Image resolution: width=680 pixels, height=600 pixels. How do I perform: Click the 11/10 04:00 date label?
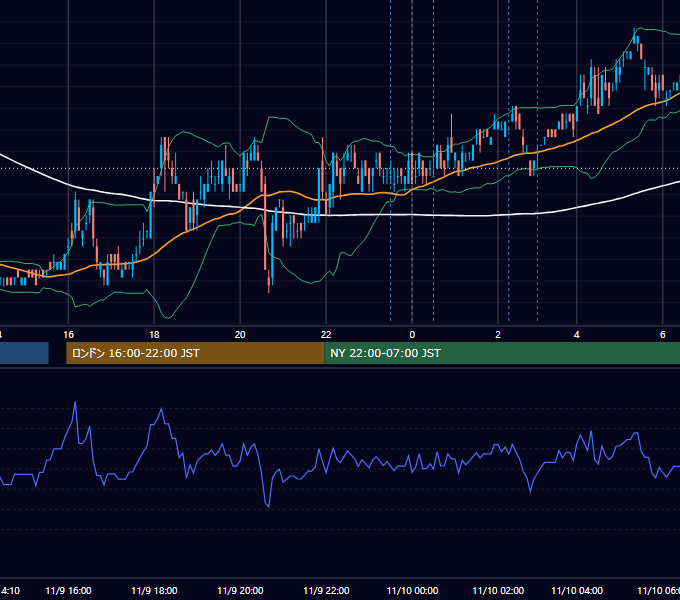[x=577, y=590]
